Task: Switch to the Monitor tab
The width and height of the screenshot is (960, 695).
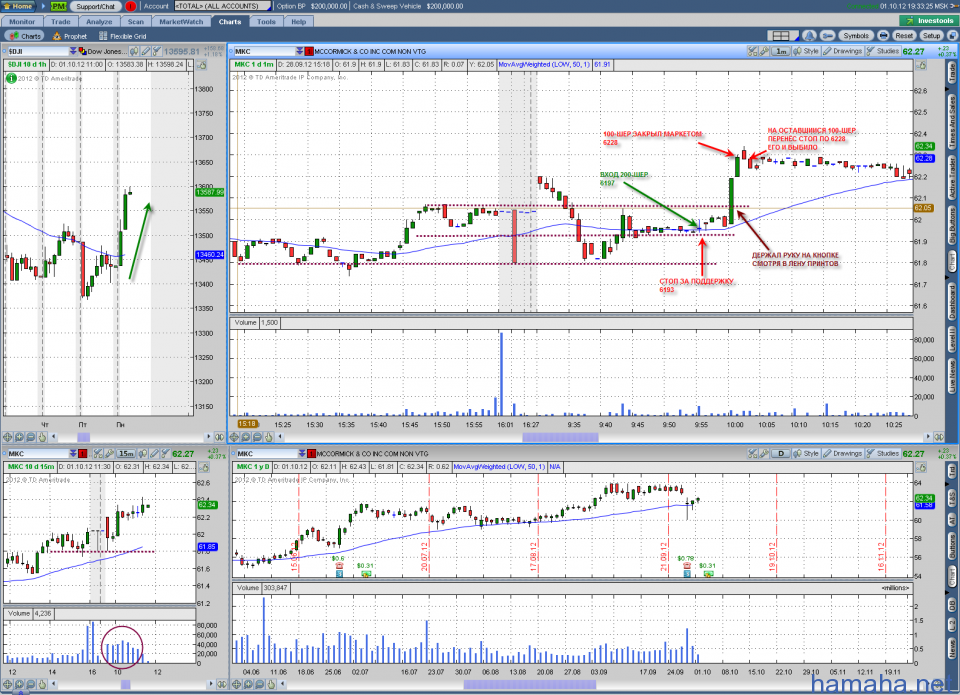Action: coord(22,21)
